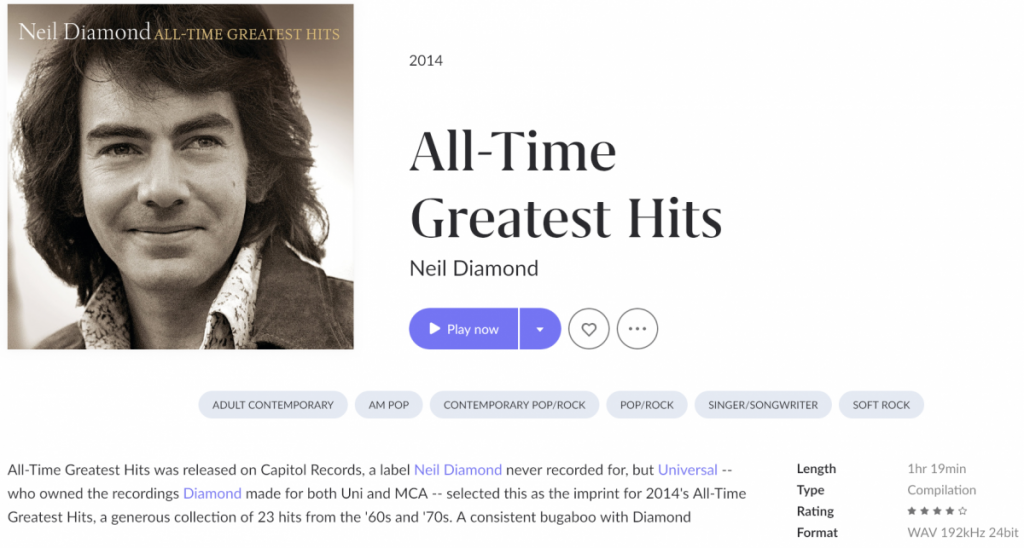This screenshot has width=1024, height=548.
Task: Click the play triangle icon in Play now
Action: tap(434, 329)
